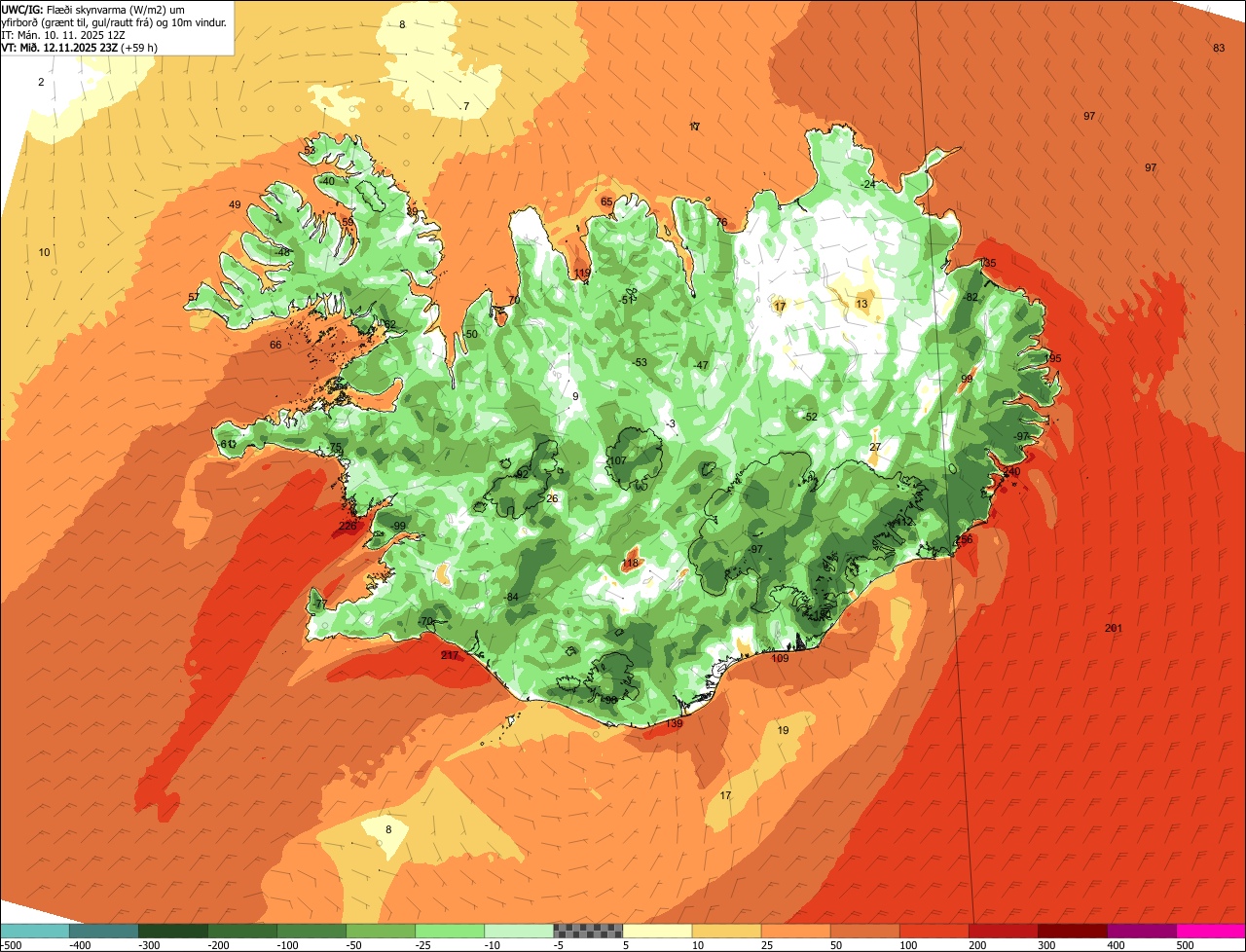
Task: Click the map value '-47' in north-central Iceland
Action: click(x=701, y=365)
